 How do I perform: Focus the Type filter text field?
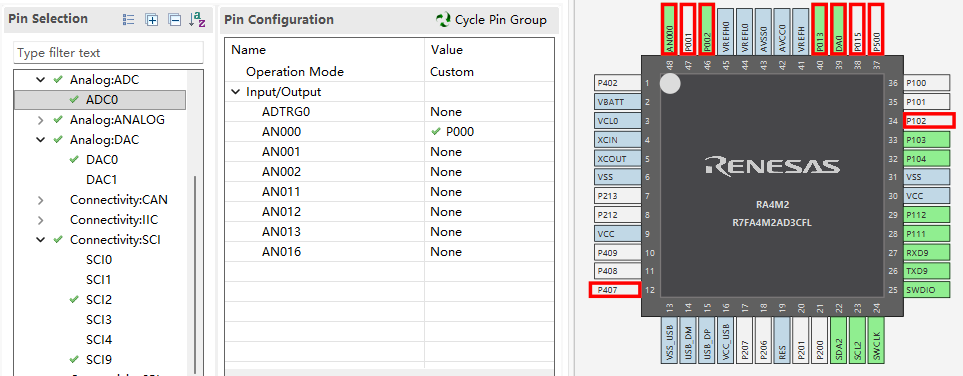click(108, 53)
